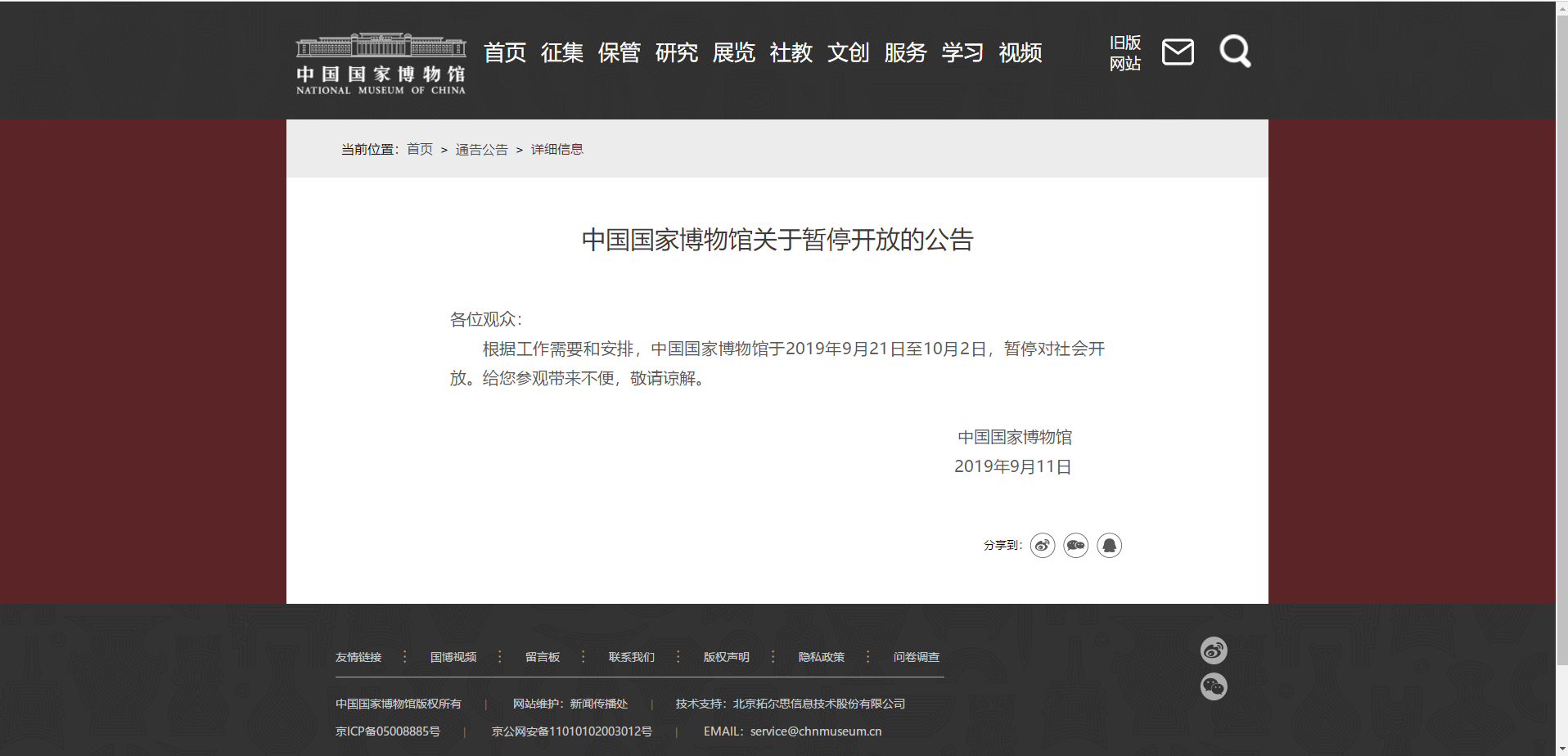
Task: Go to 首页 via the breadcrumb
Action: (419, 150)
